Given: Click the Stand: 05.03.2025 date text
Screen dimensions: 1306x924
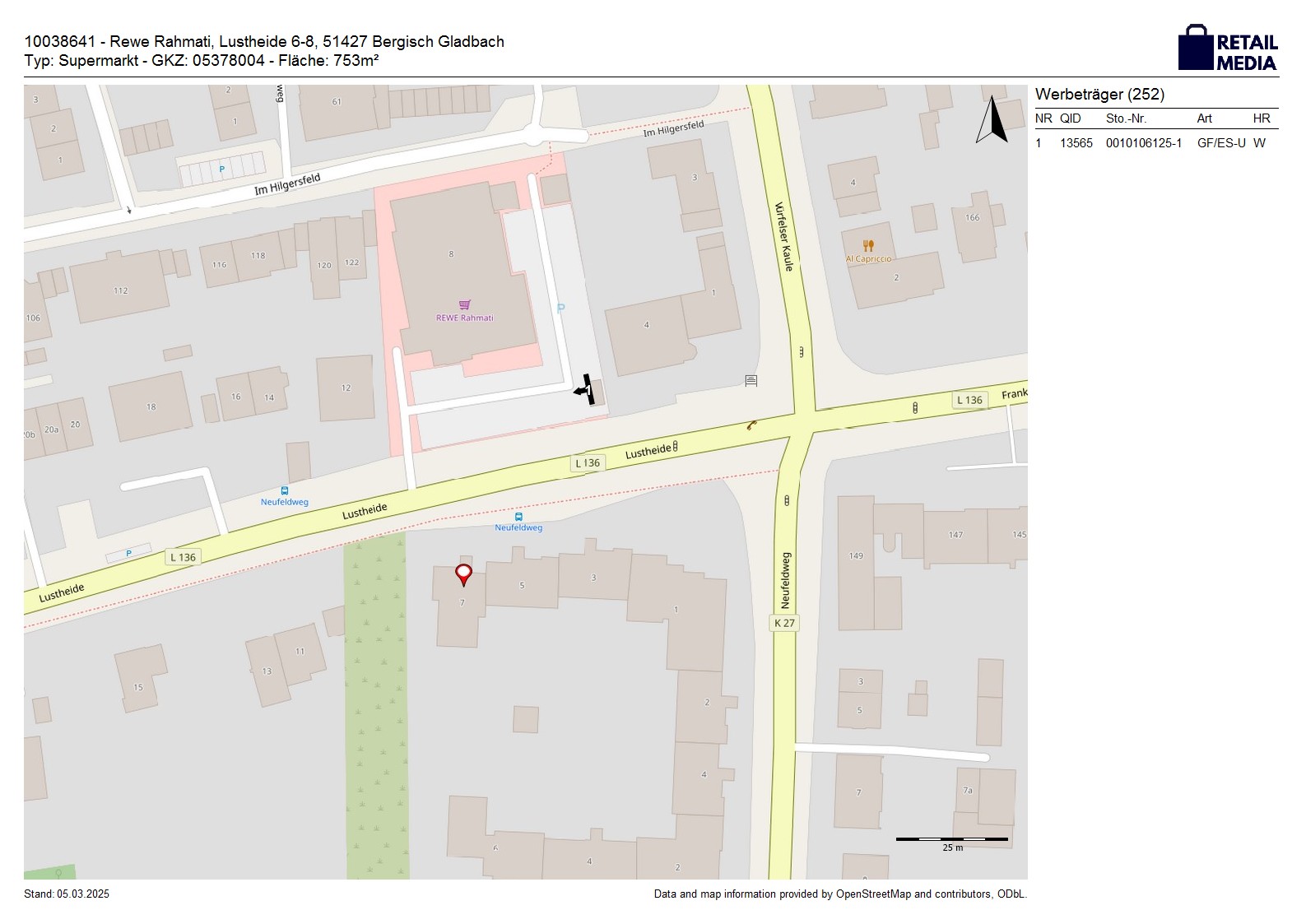Looking at the screenshot, I should pos(67,894).
